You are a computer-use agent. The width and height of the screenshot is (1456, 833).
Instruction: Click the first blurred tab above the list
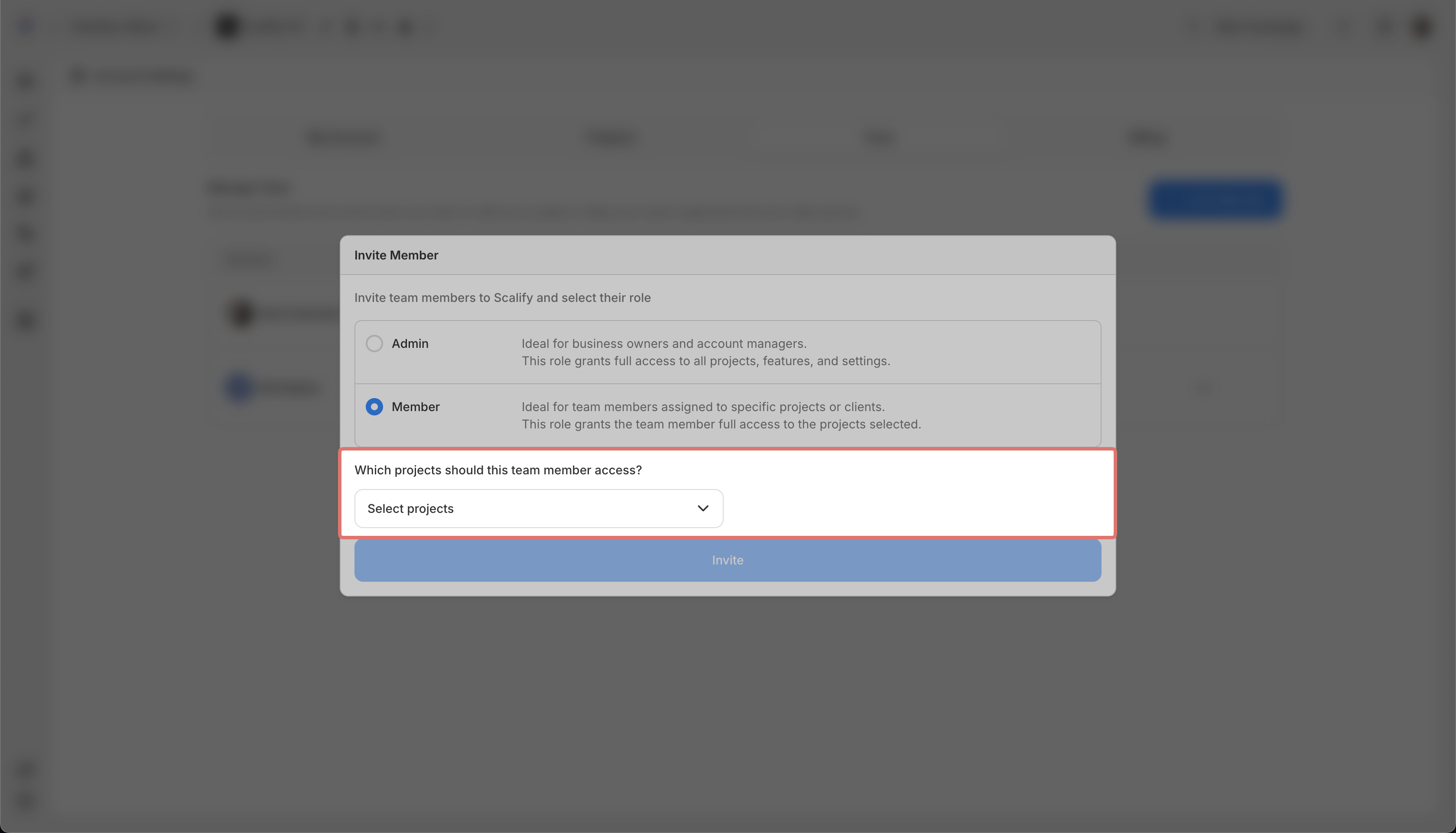click(343, 138)
